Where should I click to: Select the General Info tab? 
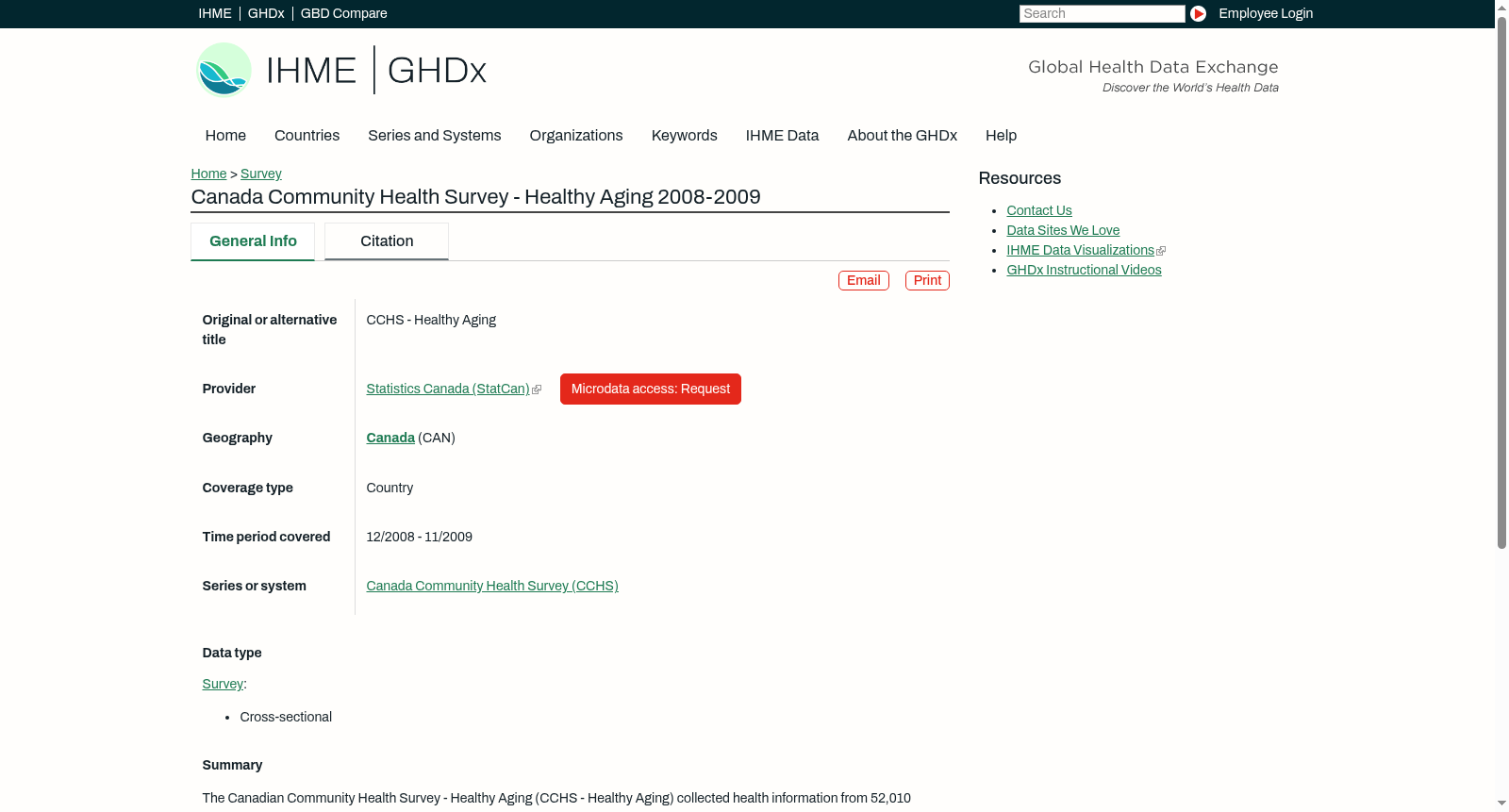pos(253,241)
